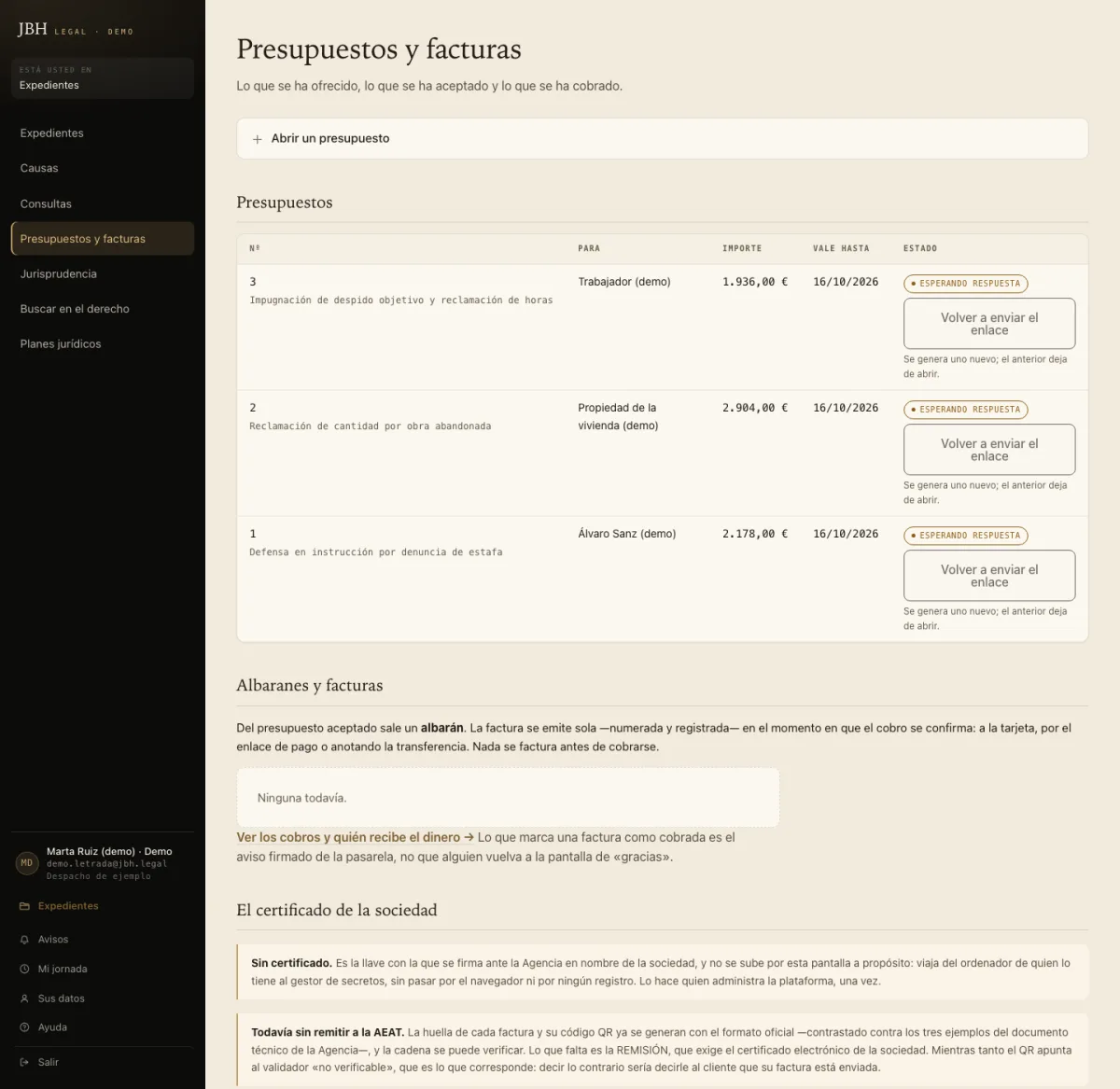Click the person icon for Sus datos
This screenshot has height=1089, width=1120.
[x=24, y=998]
